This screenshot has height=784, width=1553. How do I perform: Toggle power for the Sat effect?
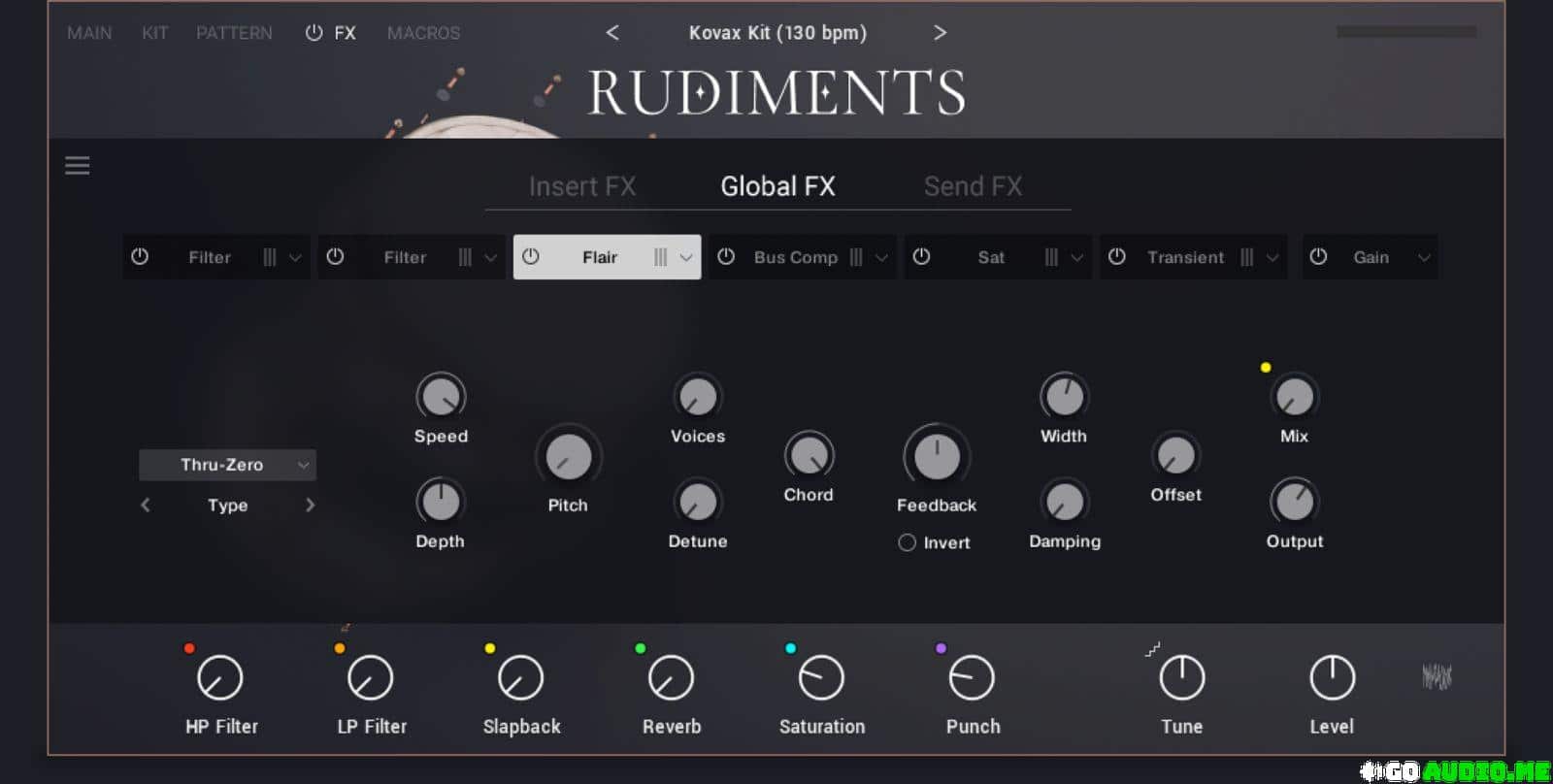point(922,257)
